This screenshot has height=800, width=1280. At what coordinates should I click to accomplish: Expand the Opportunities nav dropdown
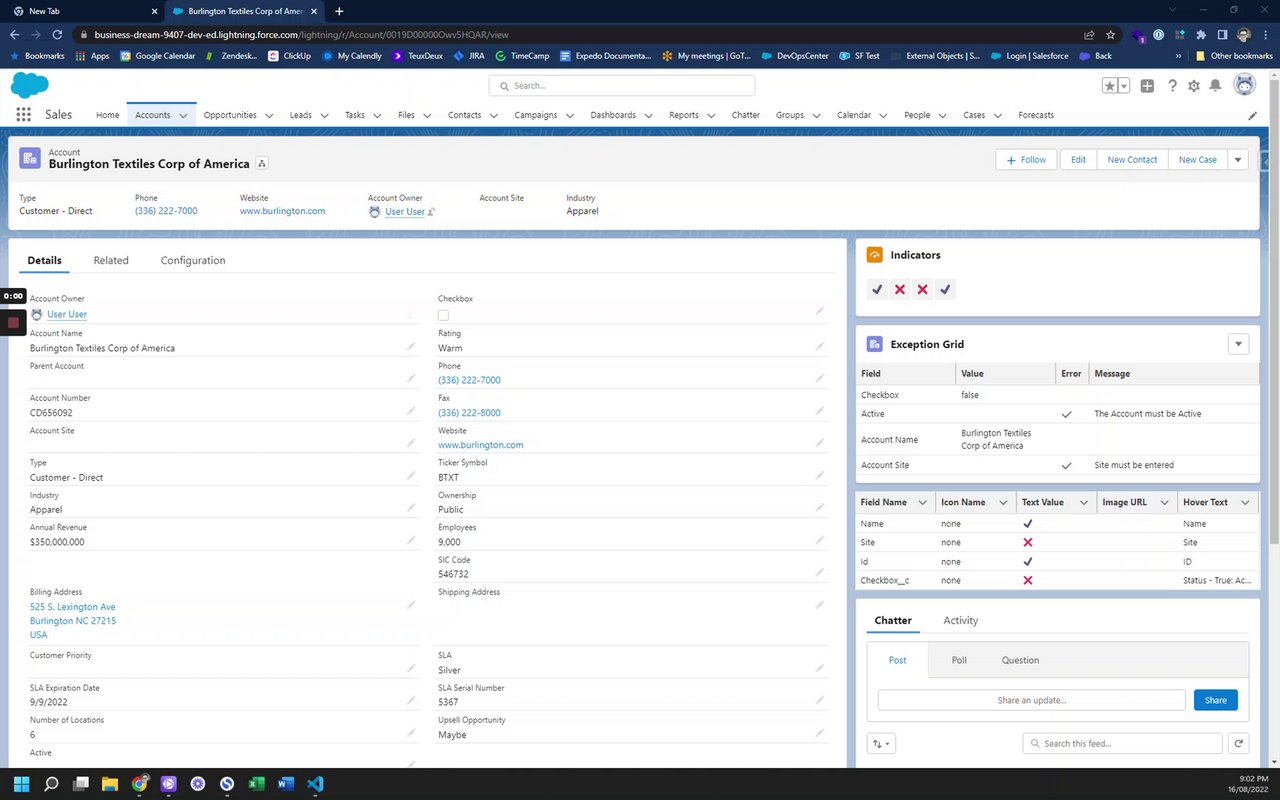pyautogui.click(x=270, y=116)
